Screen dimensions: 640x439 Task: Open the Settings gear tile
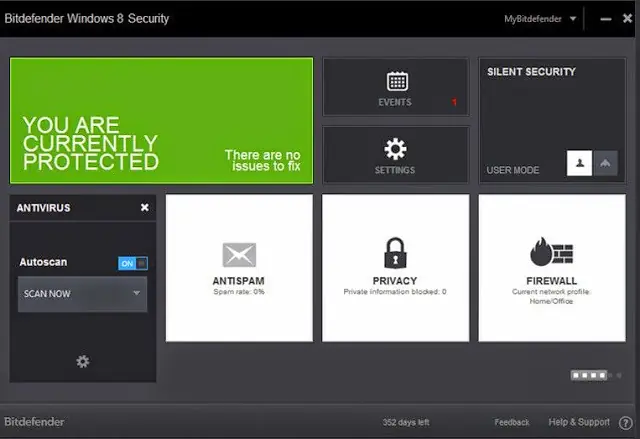coord(396,155)
